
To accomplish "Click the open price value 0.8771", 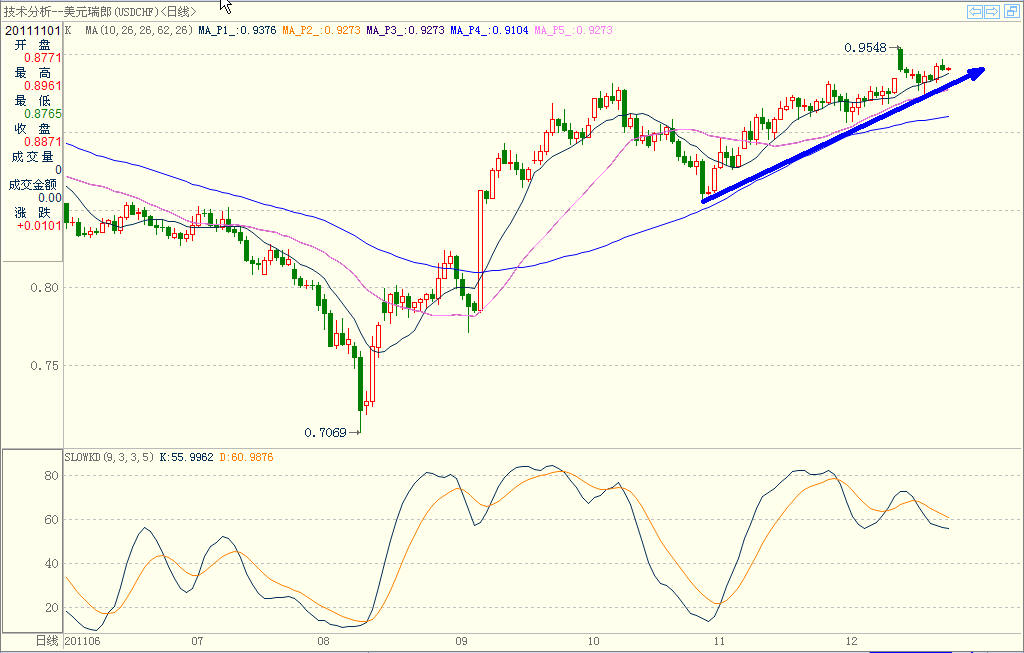I will click(x=42, y=58).
